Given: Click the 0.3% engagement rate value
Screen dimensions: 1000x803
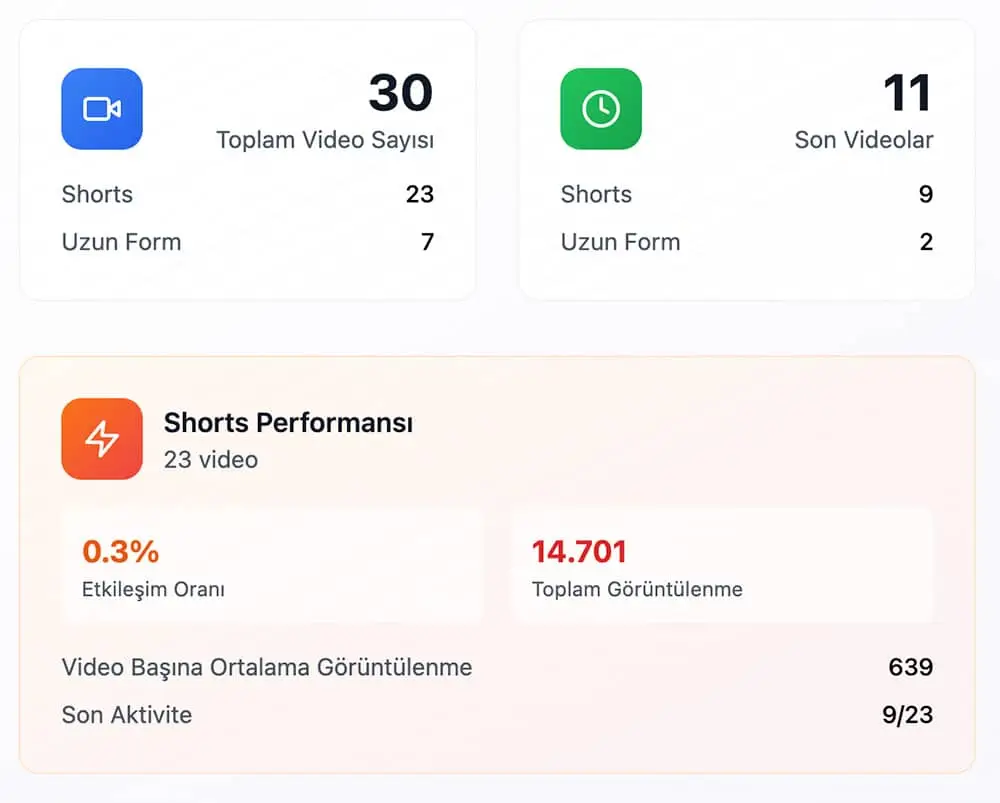Looking at the screenshot, I should 120,551.
